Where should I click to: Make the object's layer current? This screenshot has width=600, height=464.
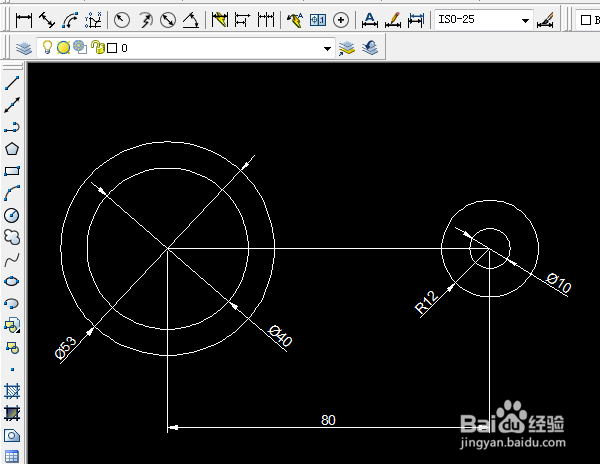[347, 48]
